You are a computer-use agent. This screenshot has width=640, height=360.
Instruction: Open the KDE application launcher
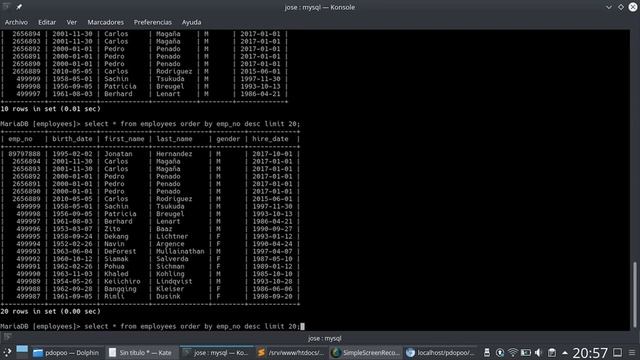coord(7,352)
